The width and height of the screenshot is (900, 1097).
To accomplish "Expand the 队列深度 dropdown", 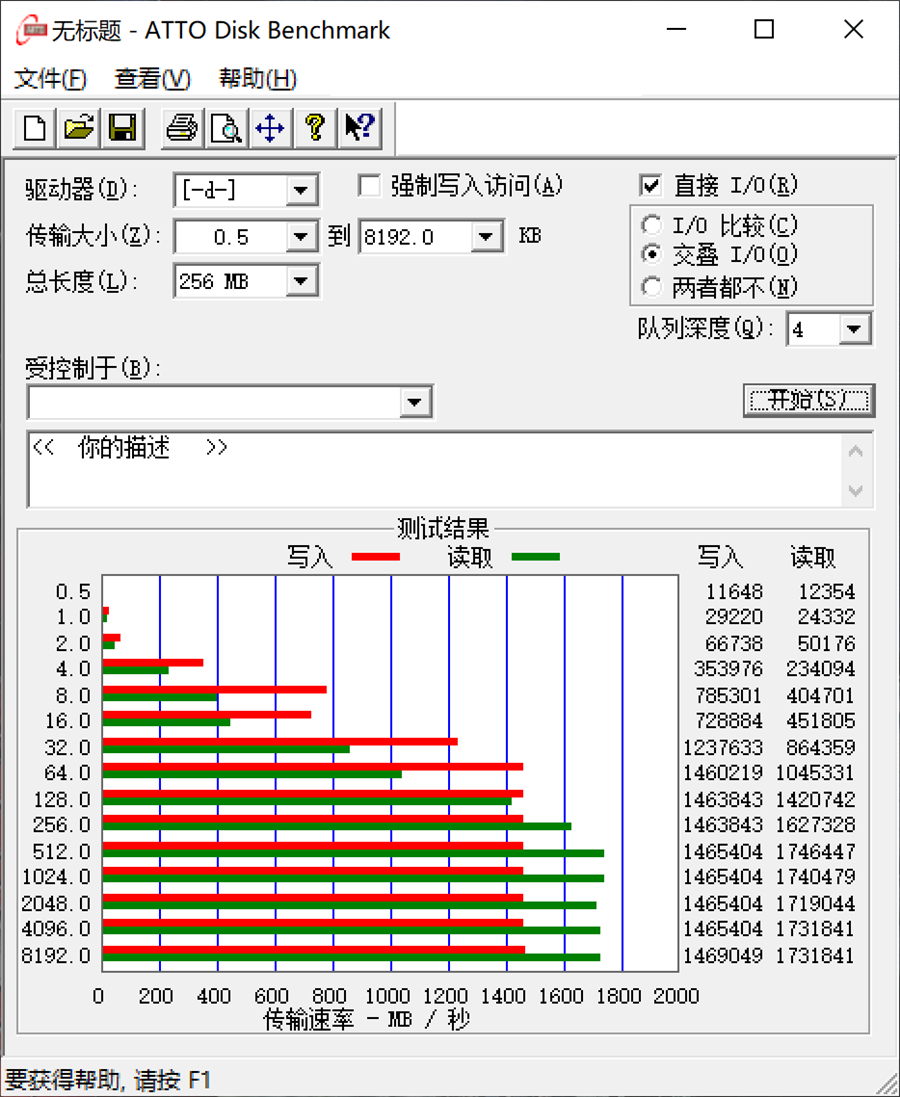I will pos(853,329).
